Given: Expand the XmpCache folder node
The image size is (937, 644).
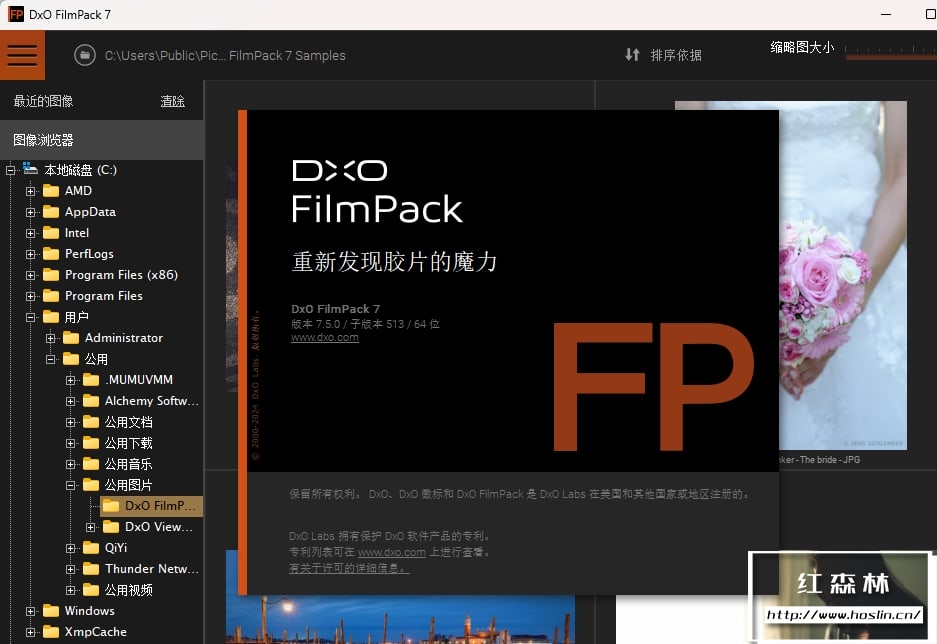Looking at the screenshot, I should point(30,632).
